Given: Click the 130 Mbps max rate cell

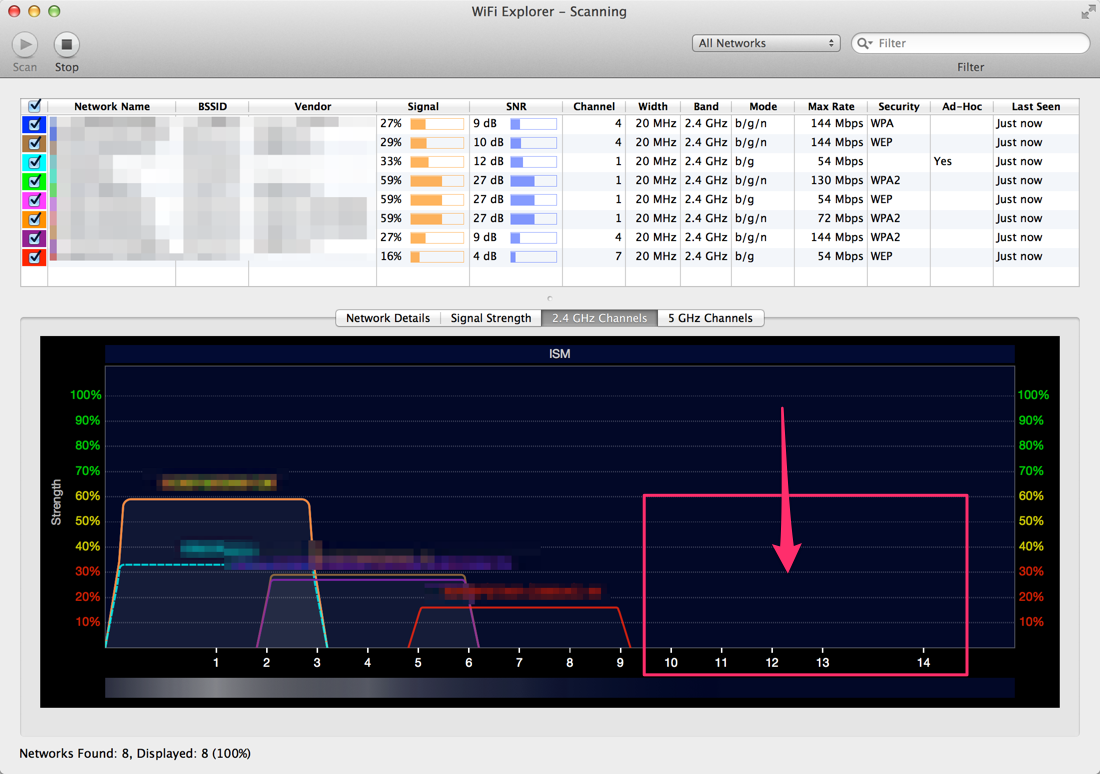Looking at the screenshot, I should coord(836,180).
